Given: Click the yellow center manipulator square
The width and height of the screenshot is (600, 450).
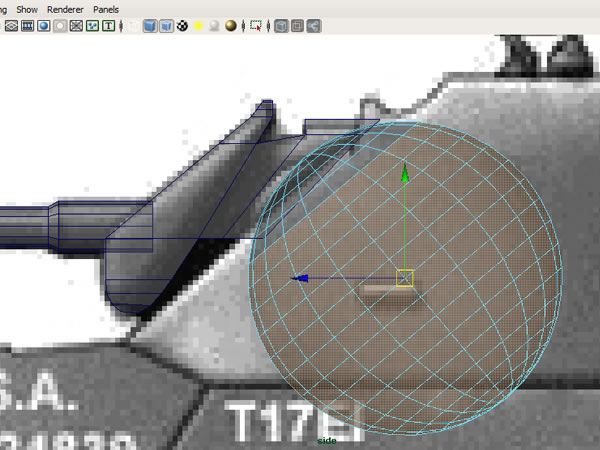Looking at the screenshot, I should (x=405, y=278).
